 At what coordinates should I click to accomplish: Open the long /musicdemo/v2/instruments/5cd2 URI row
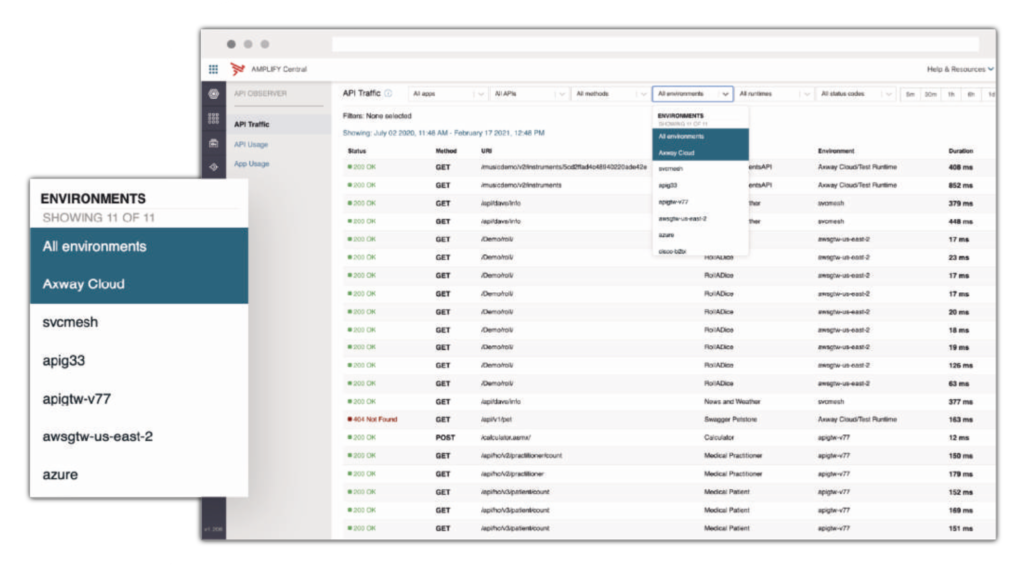tap(564, 167)
